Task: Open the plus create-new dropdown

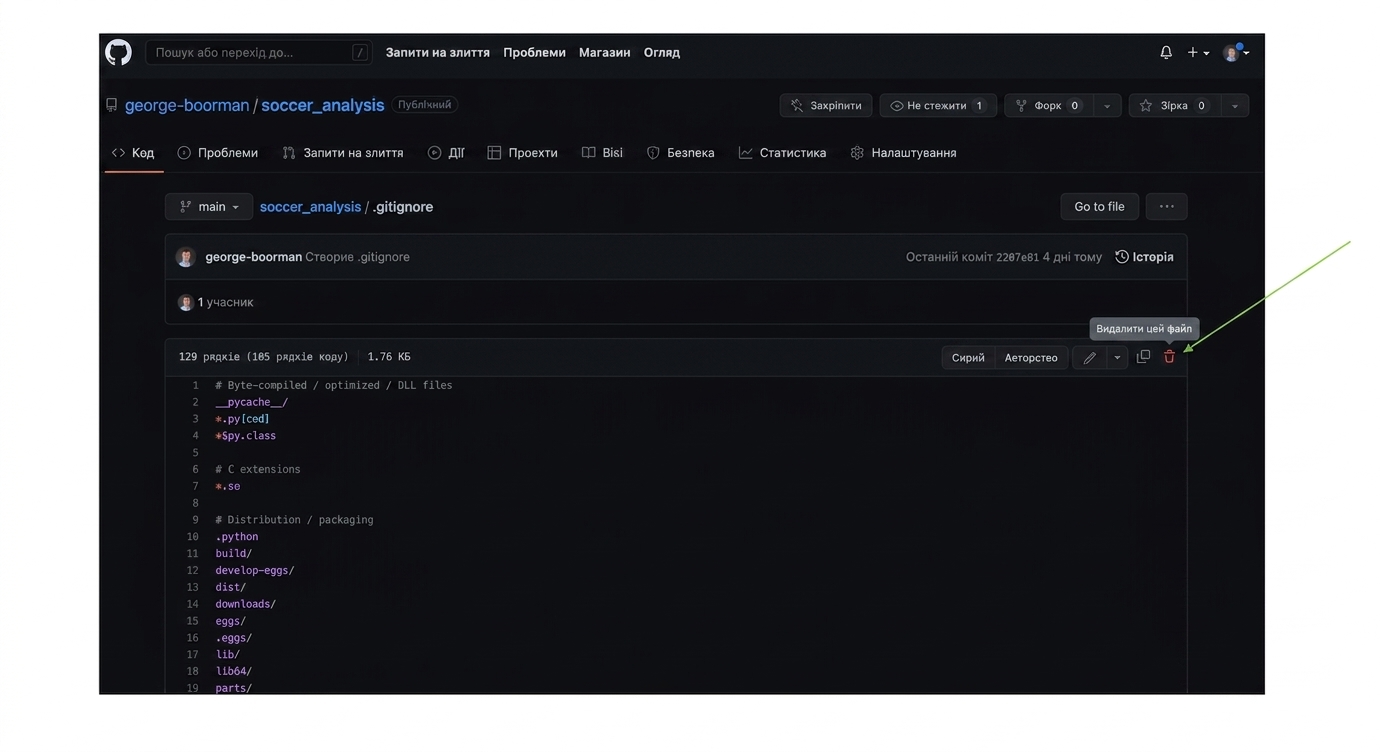Action: [1198, 52]
